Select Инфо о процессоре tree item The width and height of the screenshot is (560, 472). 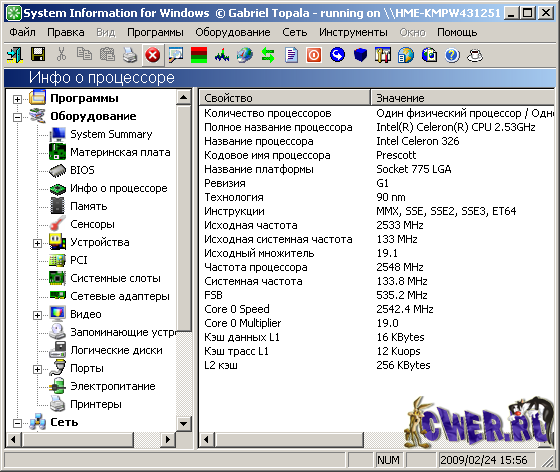point(119,188)
